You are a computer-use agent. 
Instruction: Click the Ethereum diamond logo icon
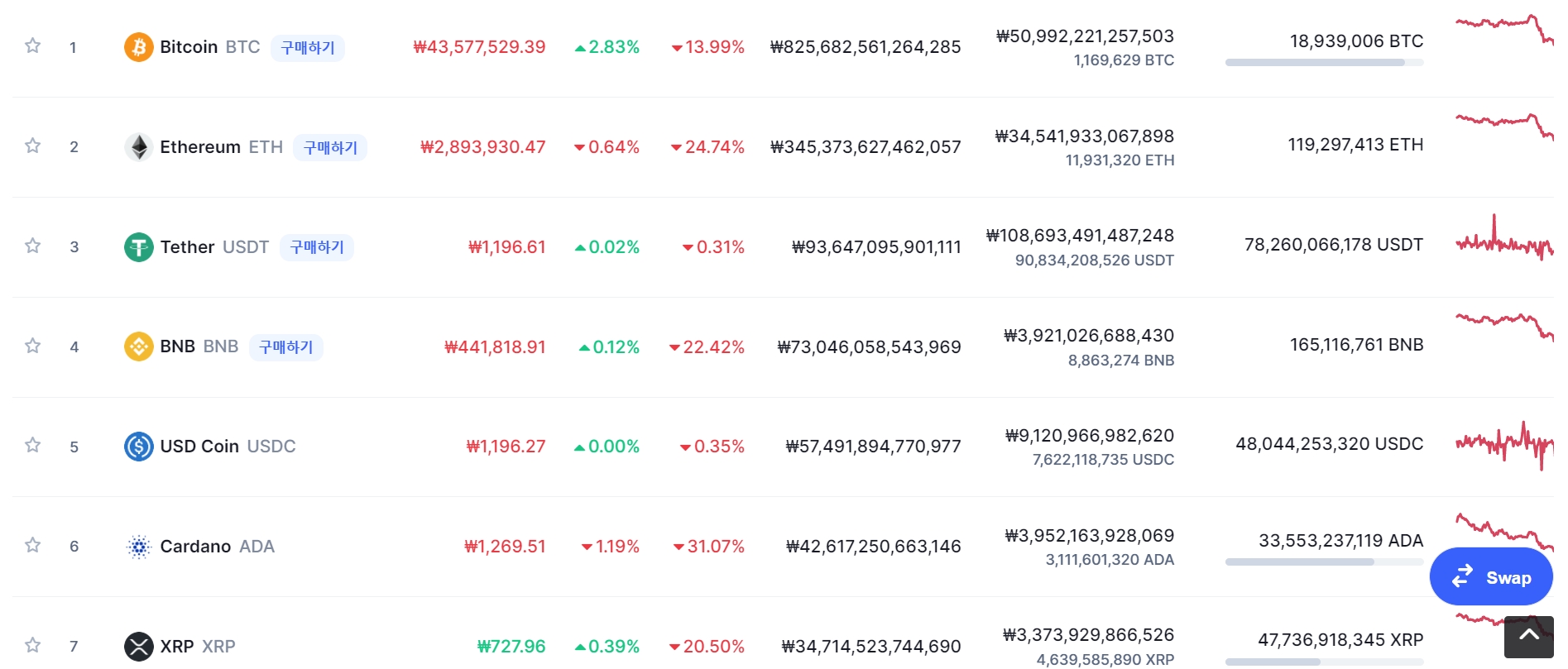pos(138,147)
